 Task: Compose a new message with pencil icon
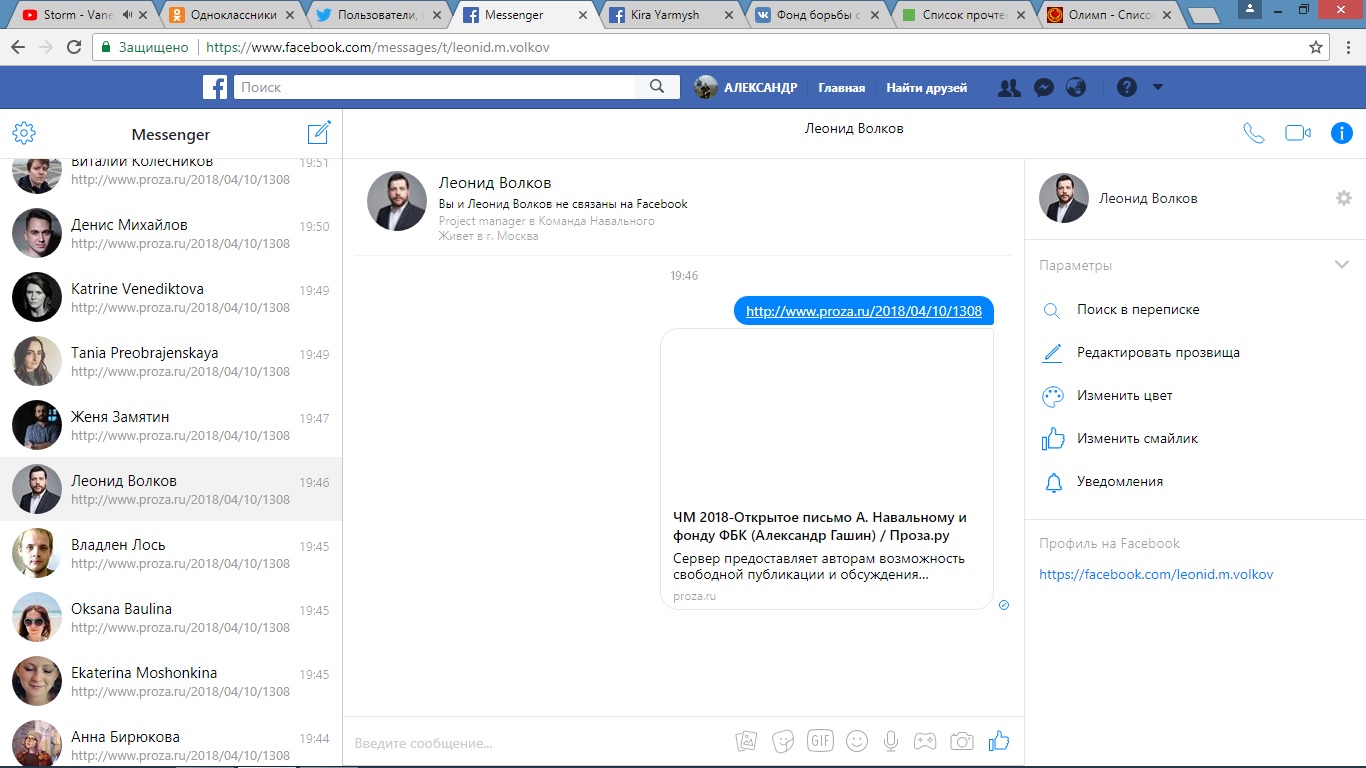coord(319,133)
